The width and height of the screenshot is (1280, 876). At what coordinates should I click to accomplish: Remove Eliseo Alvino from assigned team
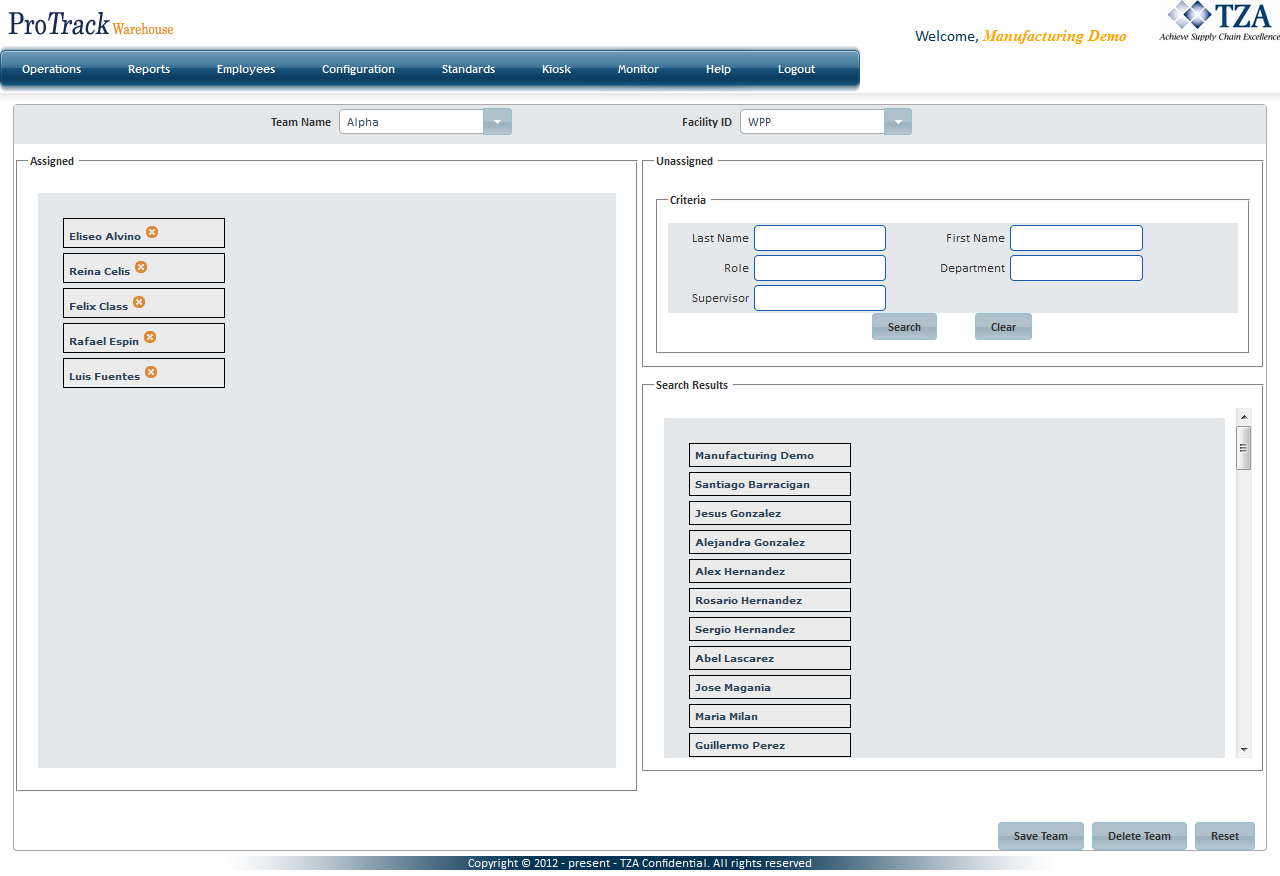[152, 232]
